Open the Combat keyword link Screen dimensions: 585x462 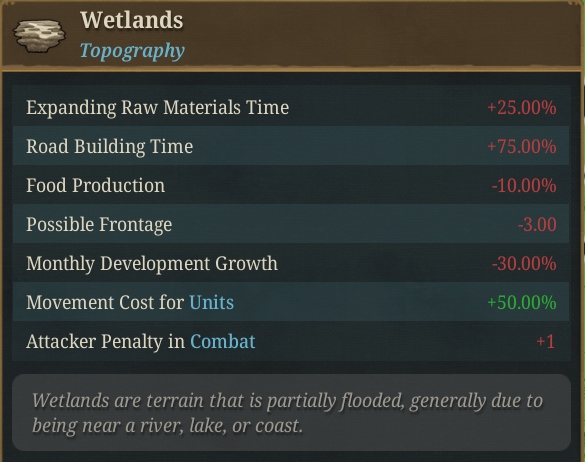coord(223,341)
